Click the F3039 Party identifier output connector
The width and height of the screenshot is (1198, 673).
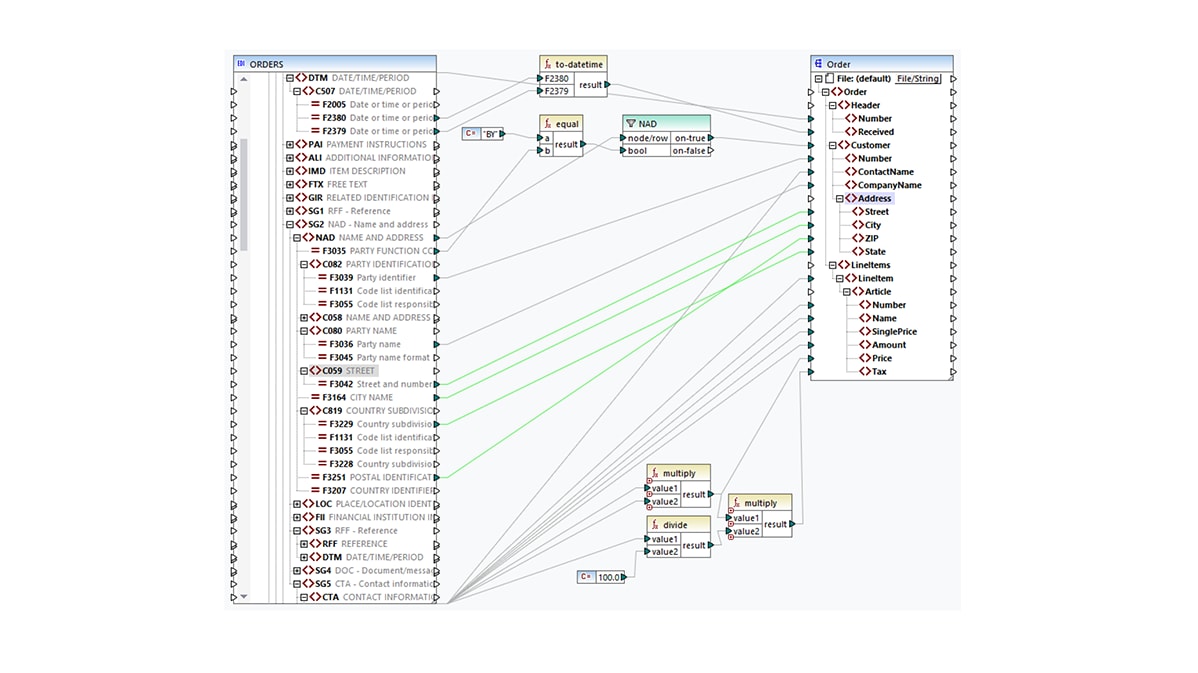tap(436, 277)
